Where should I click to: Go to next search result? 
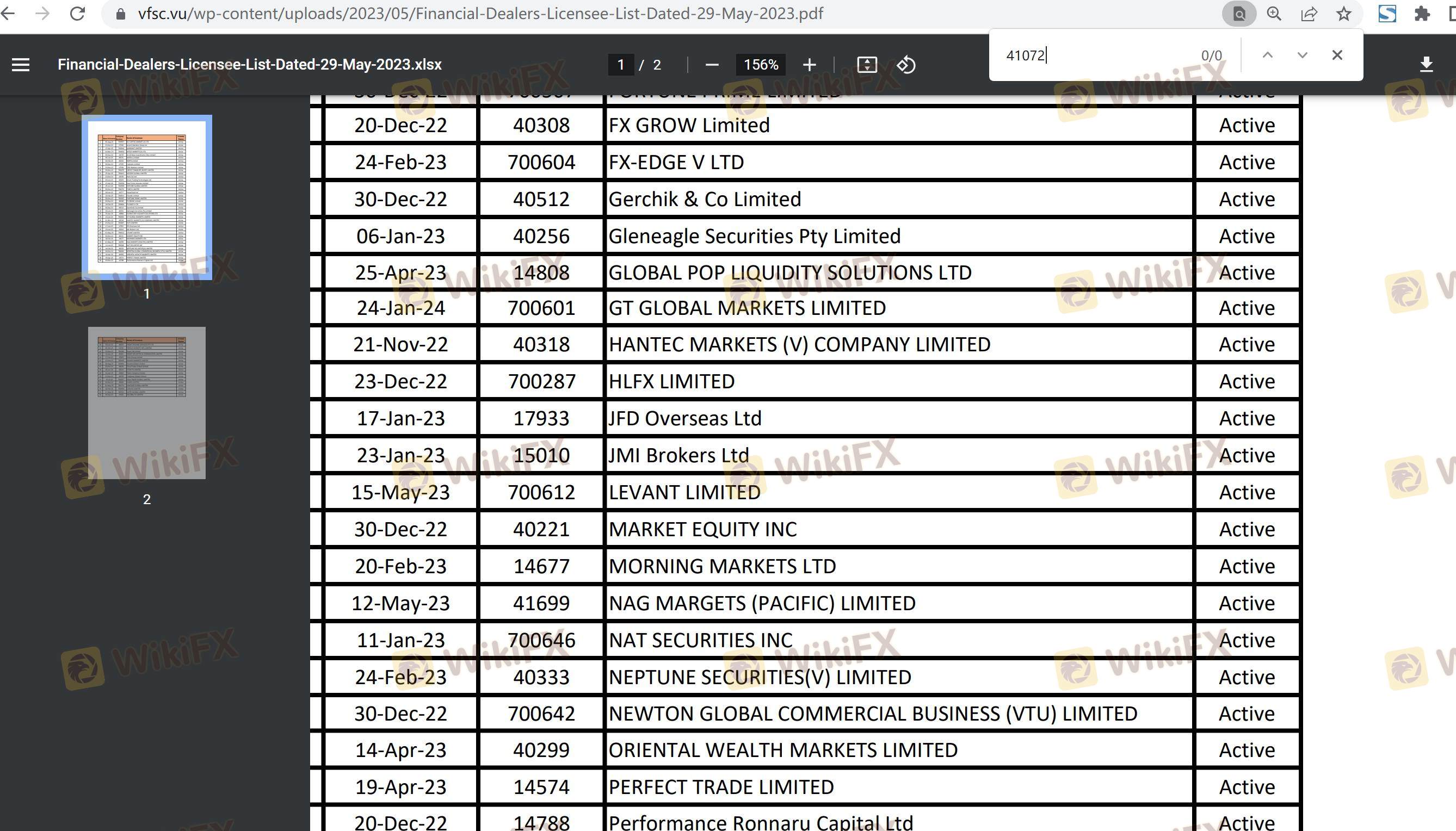[1302, 55]
